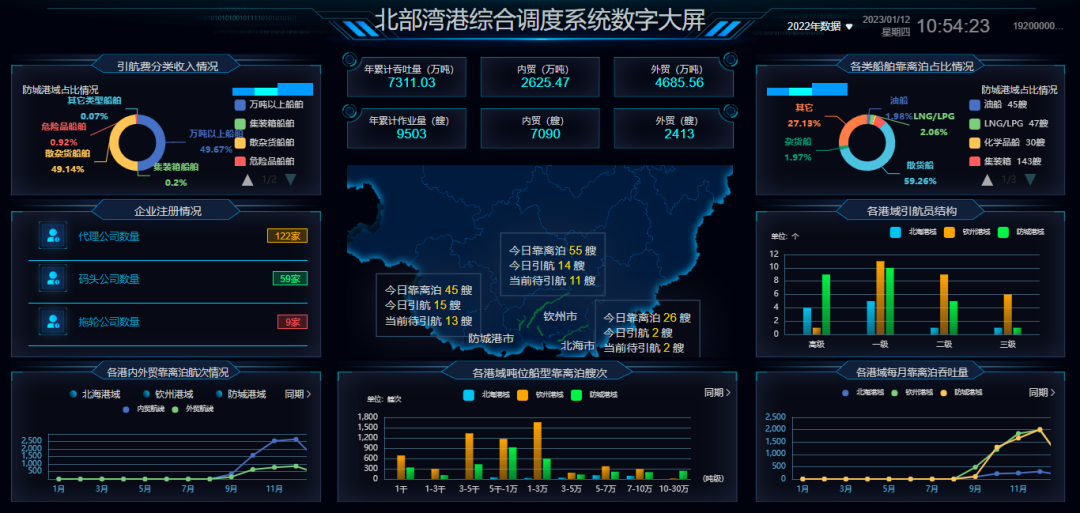Select 钦州港域 in the 内外贸航次 chart

pyautogui.click(x=167, y=395)
